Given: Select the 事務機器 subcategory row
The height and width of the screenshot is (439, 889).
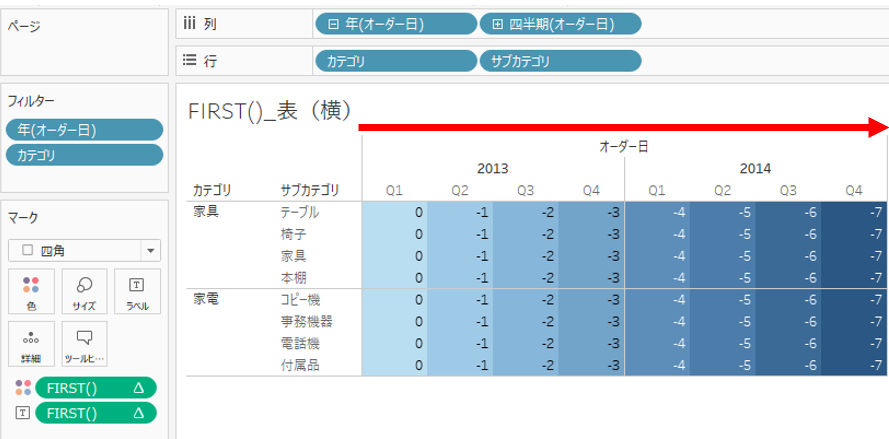Looking at the screenshot, I should tap(306, 322).
